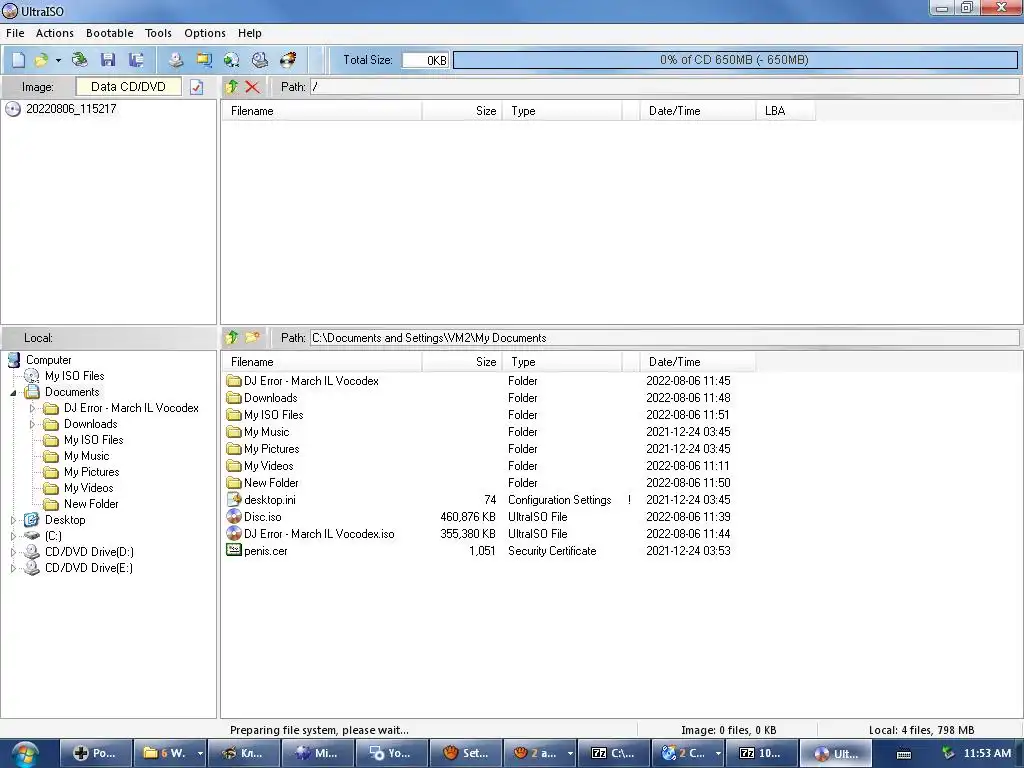The width and height of the screenshot is (1024, 768).
Task: Click the Burn CD/DVD image icon
Action: 288,60
